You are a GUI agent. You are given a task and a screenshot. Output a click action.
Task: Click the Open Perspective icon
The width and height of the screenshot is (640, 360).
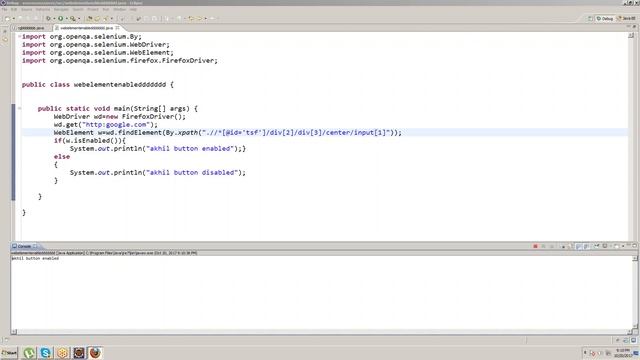(x=590, y=18)
